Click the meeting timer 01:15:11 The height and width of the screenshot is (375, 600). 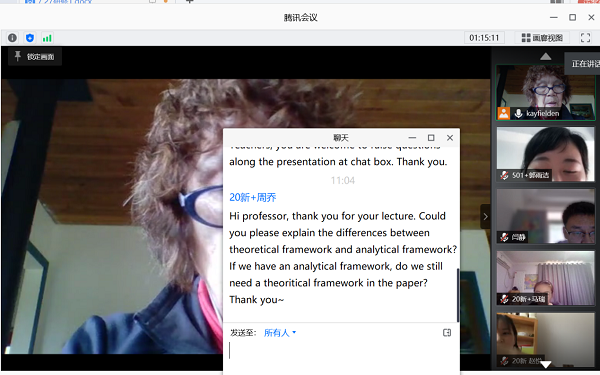(x=484, y=38)
